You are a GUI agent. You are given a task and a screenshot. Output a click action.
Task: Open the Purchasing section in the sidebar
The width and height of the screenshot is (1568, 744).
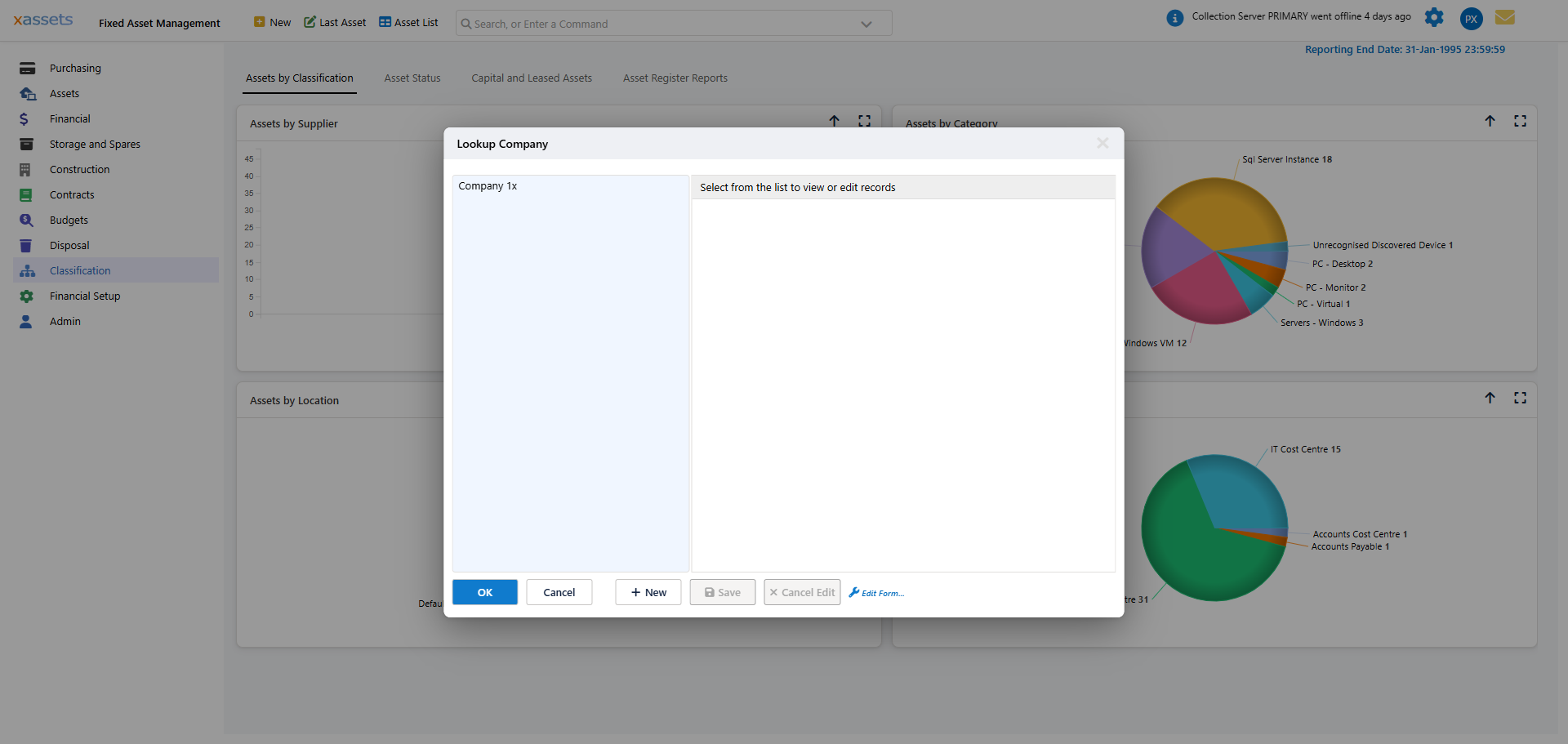tap(75, 68)
